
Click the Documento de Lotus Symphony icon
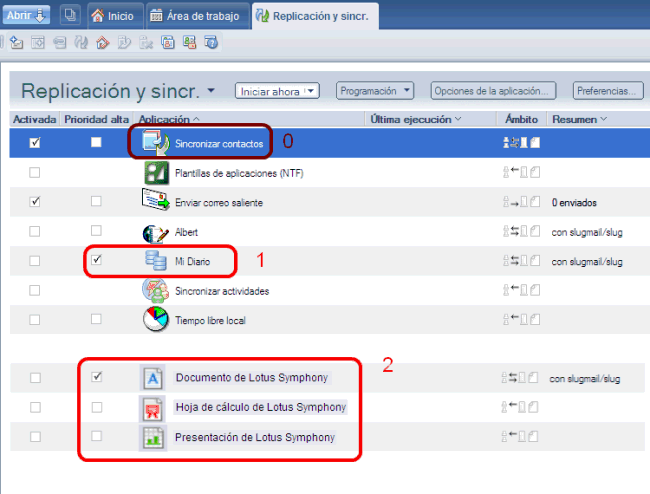pyautogui.click(x=153, y=378)
